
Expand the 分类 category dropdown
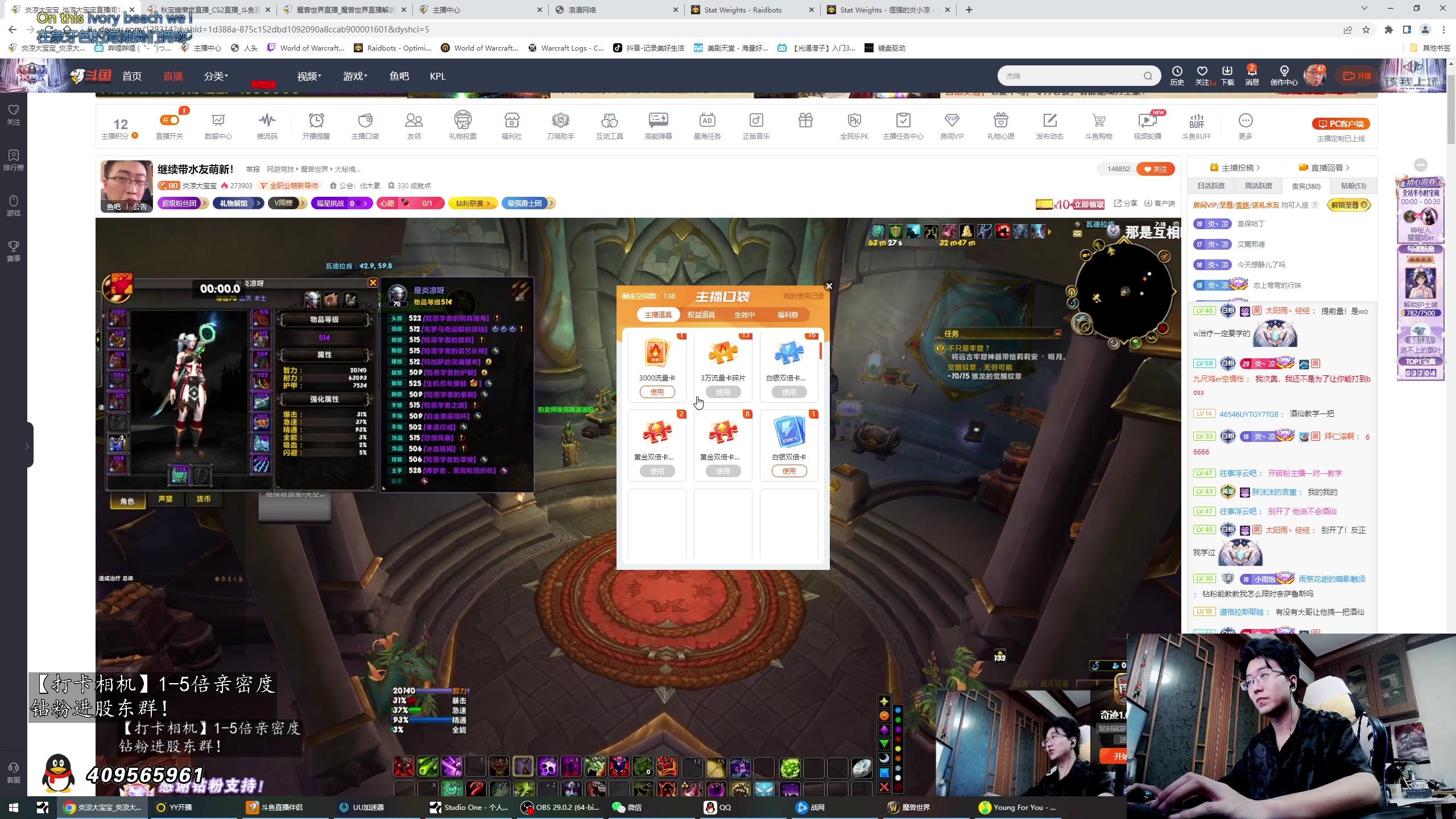(x=216, y=76)
